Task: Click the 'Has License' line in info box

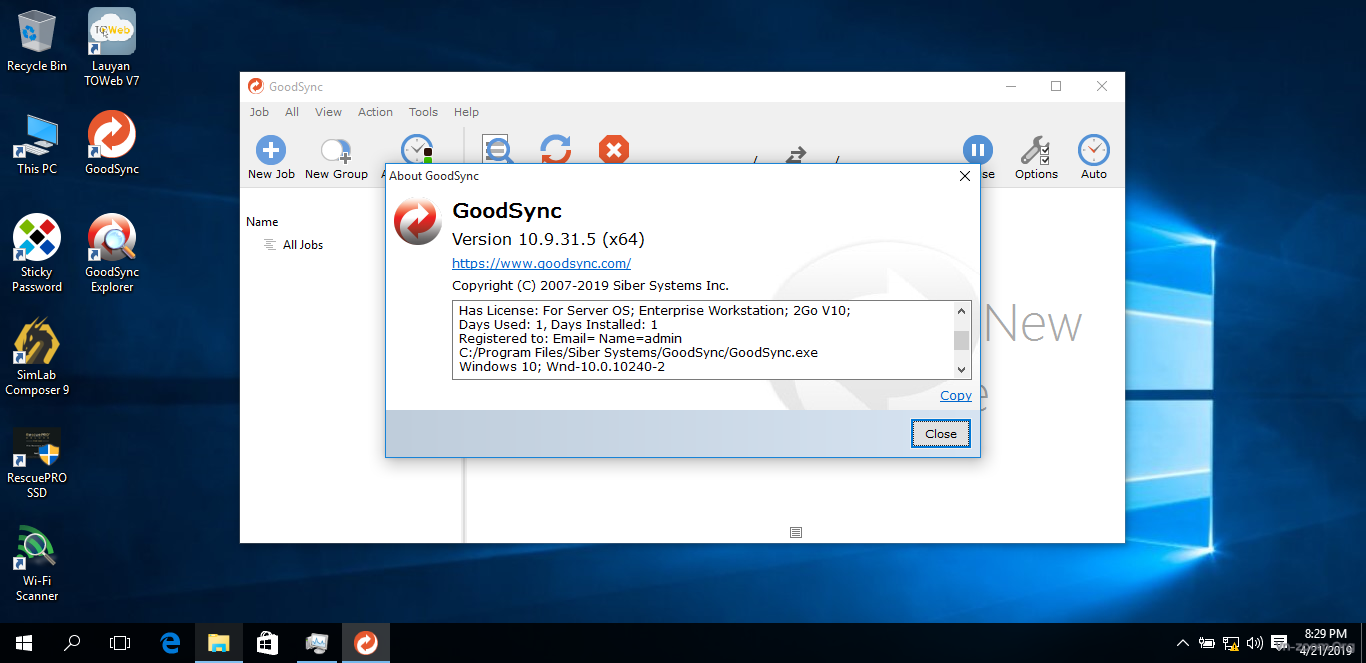Action: (654, 311)
